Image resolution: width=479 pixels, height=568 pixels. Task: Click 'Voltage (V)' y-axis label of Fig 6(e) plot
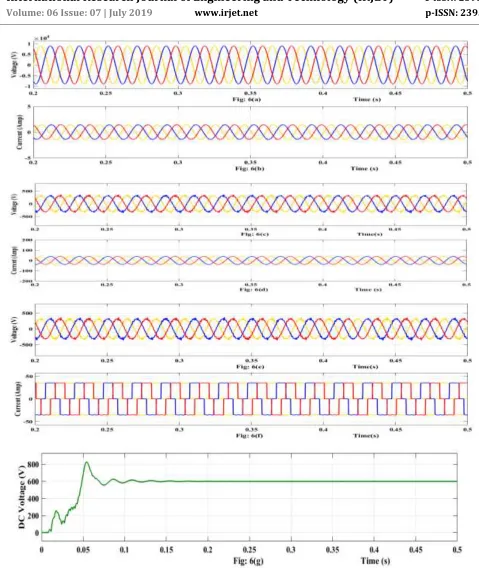[x=14, y=329]
